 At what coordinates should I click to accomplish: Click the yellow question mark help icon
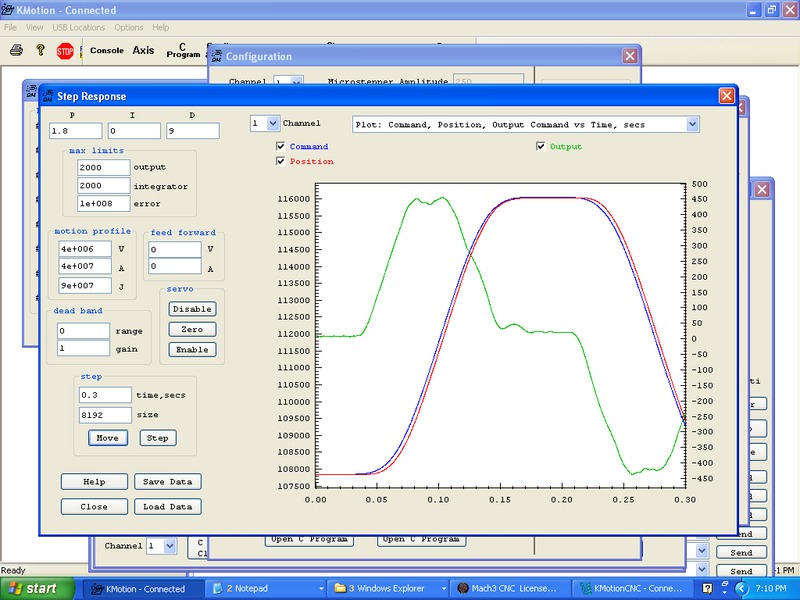click(40, 50)
